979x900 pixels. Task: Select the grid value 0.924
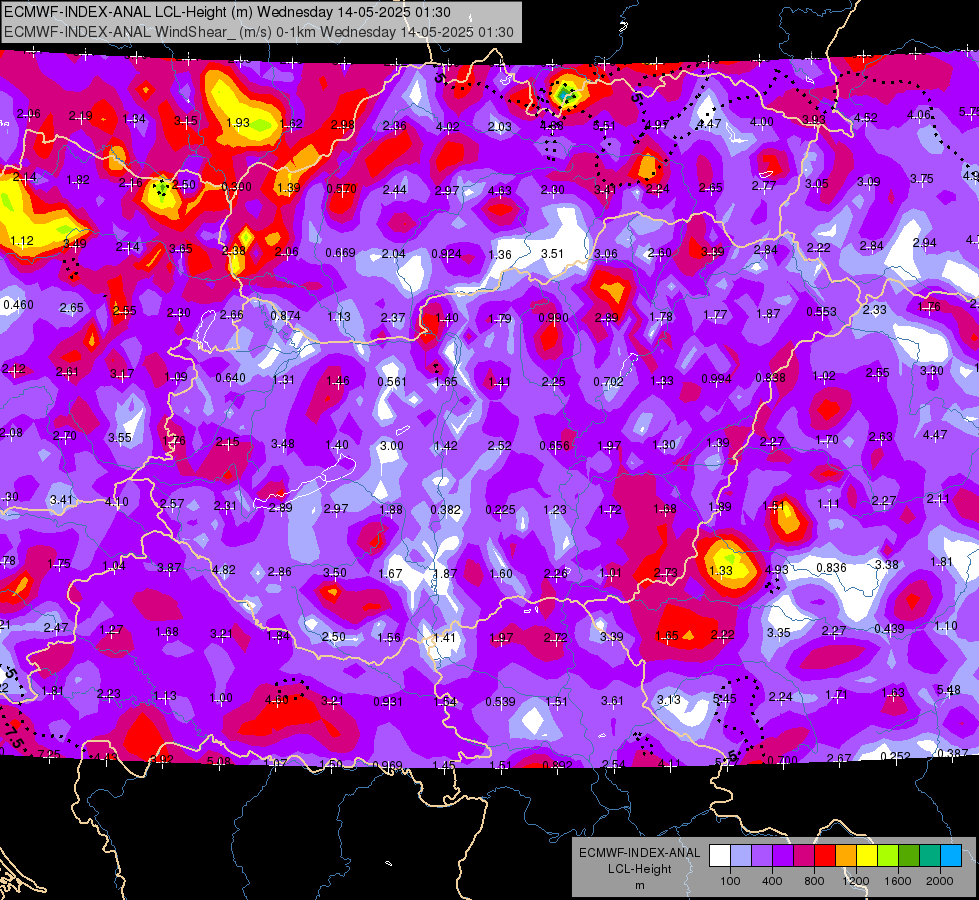[446, 254]
